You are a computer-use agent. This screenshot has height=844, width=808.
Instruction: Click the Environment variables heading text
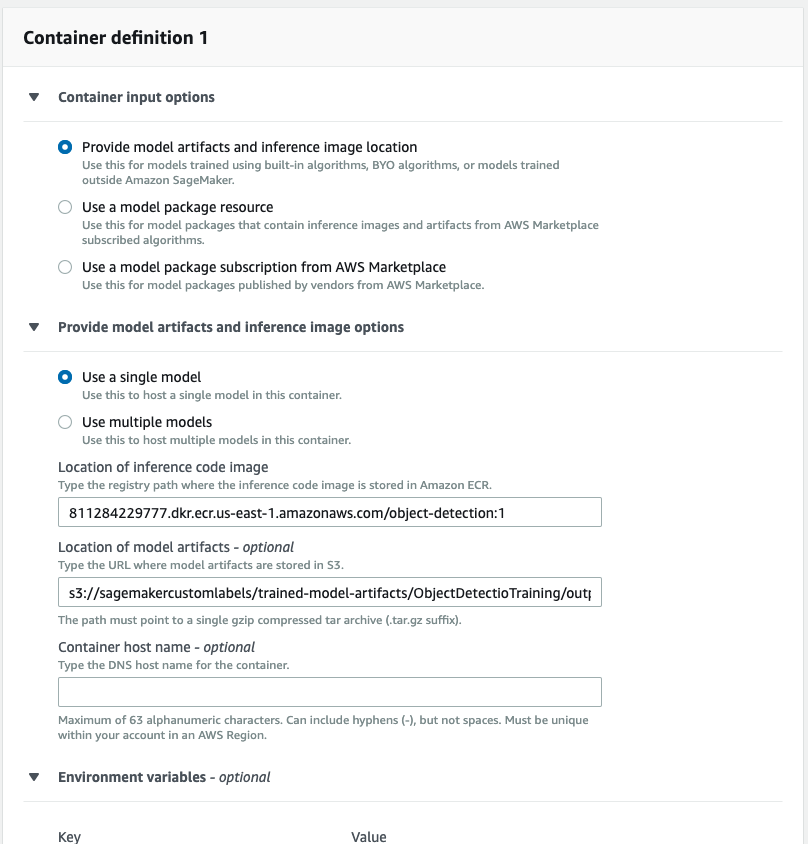[x=164, y=777]
